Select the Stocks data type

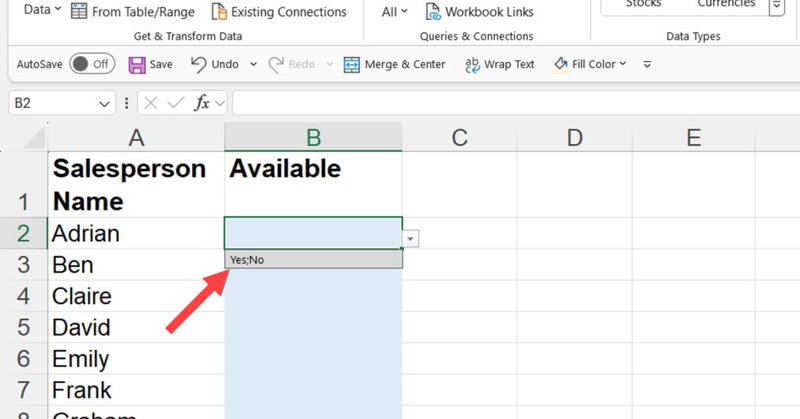pos(643,4)
